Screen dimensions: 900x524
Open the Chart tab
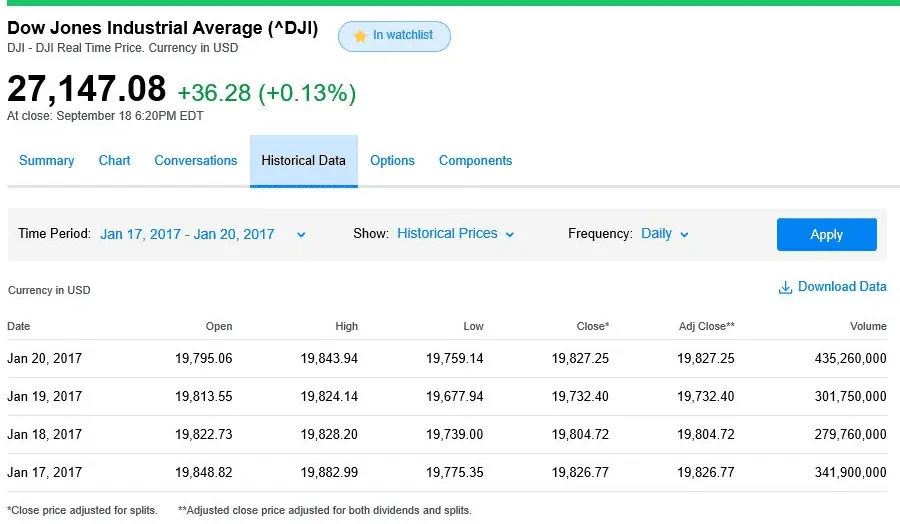(114, 161)
